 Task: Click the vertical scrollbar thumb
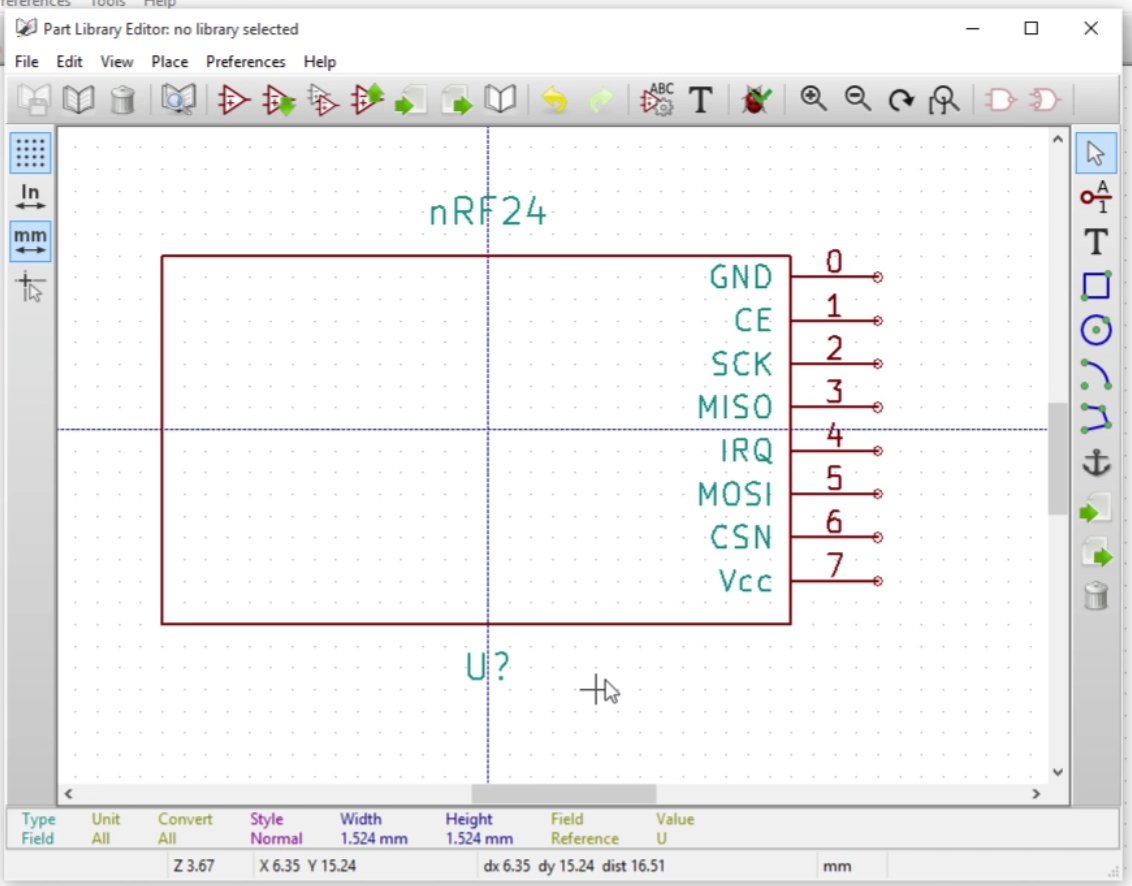tap(1058, 459)
